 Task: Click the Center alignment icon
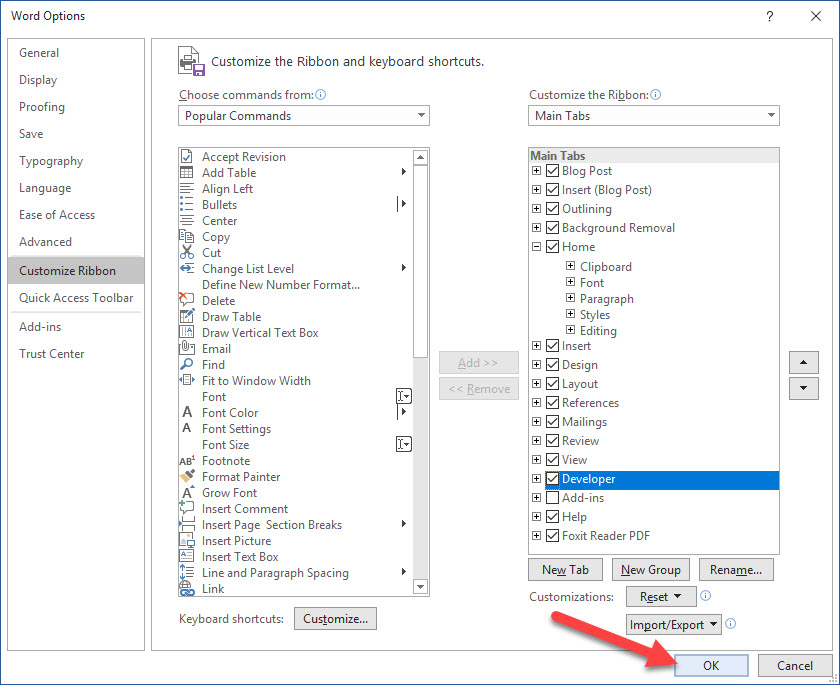pyautogui.click(x=186, y=221)
